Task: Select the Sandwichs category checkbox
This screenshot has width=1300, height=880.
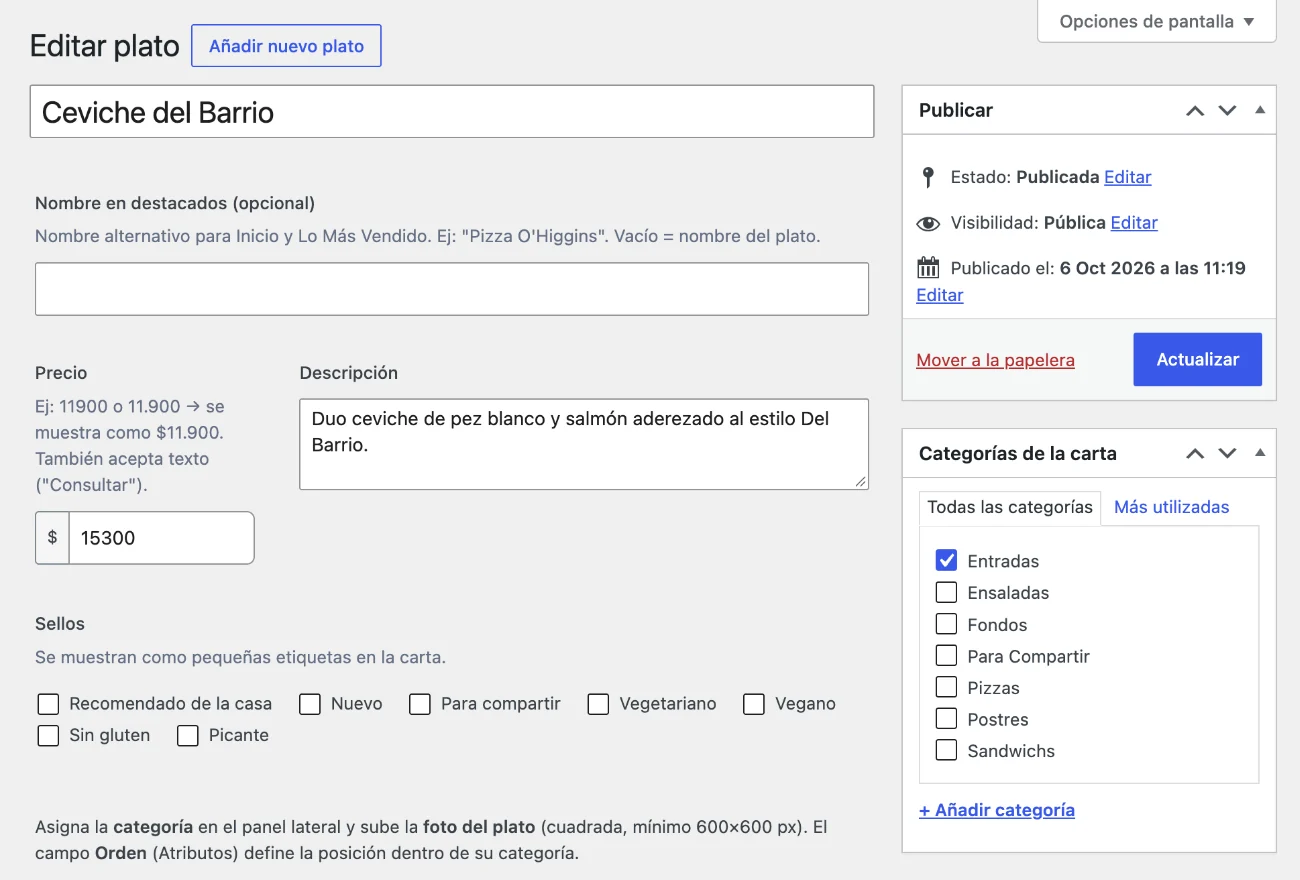Action: click(946, 750)
